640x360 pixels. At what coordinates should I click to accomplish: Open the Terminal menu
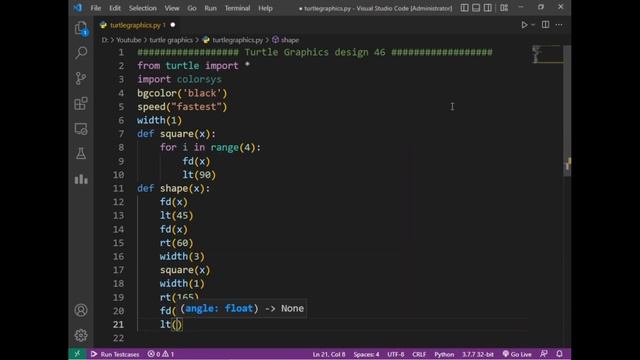[x=238, y=8]
